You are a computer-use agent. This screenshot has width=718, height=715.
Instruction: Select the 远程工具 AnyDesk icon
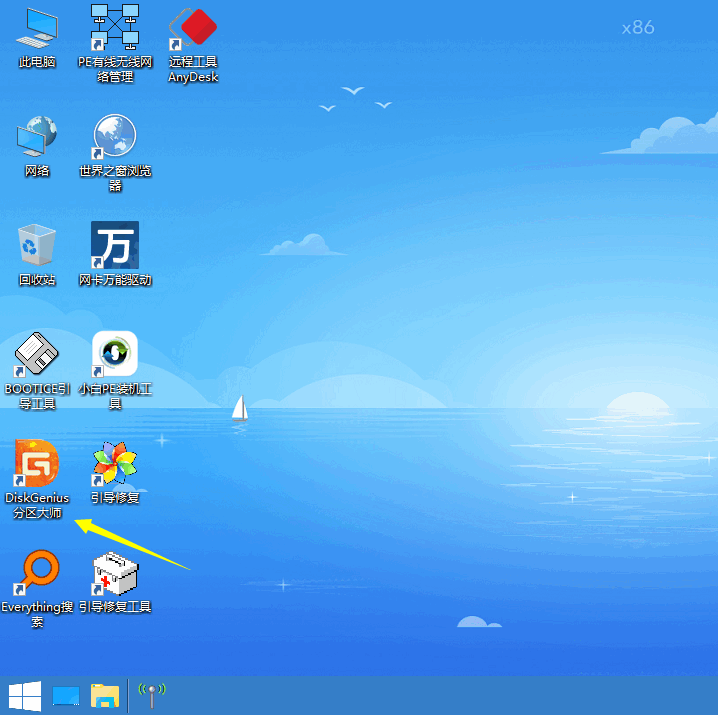(193, 28)
